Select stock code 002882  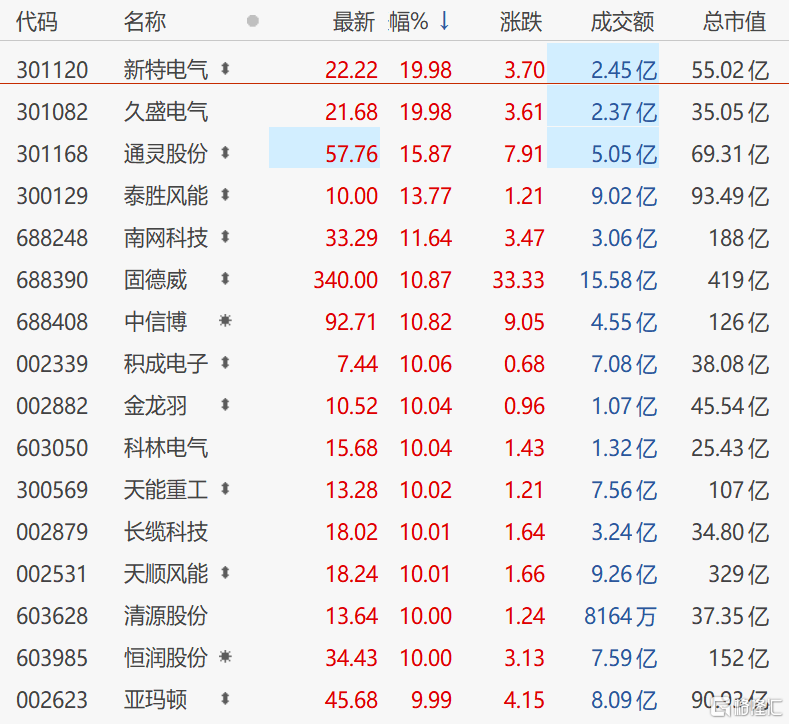[52, 406]
